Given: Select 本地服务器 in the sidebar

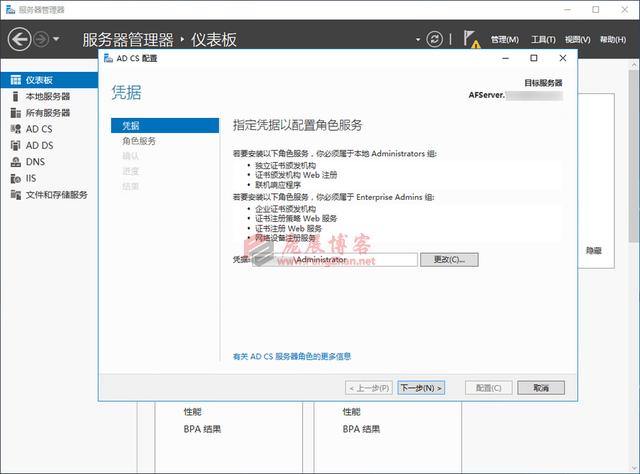Looking at the screenshot, I should [x=49, y=96].
